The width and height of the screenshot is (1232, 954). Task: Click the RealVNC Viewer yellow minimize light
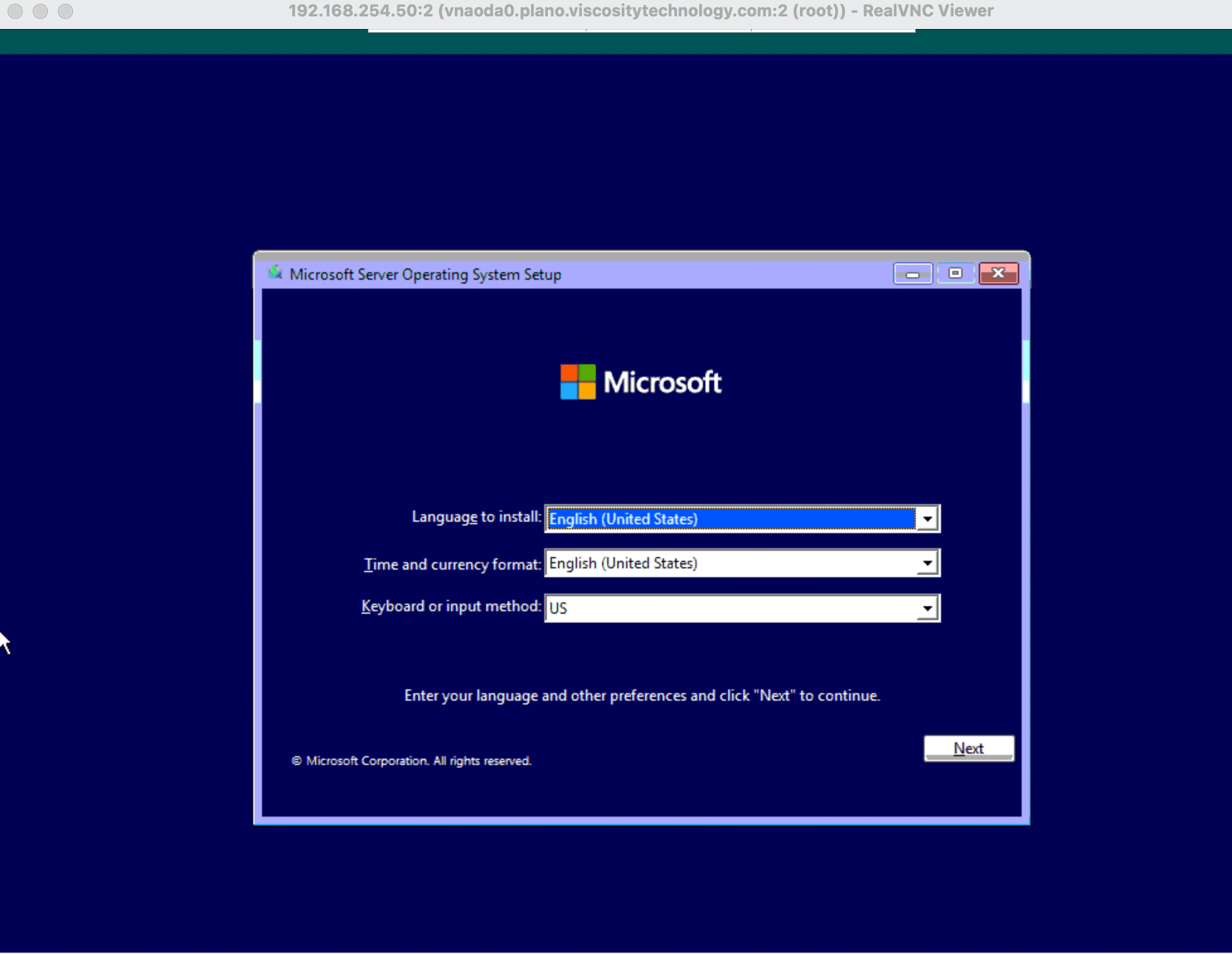[x=40, y=11]
